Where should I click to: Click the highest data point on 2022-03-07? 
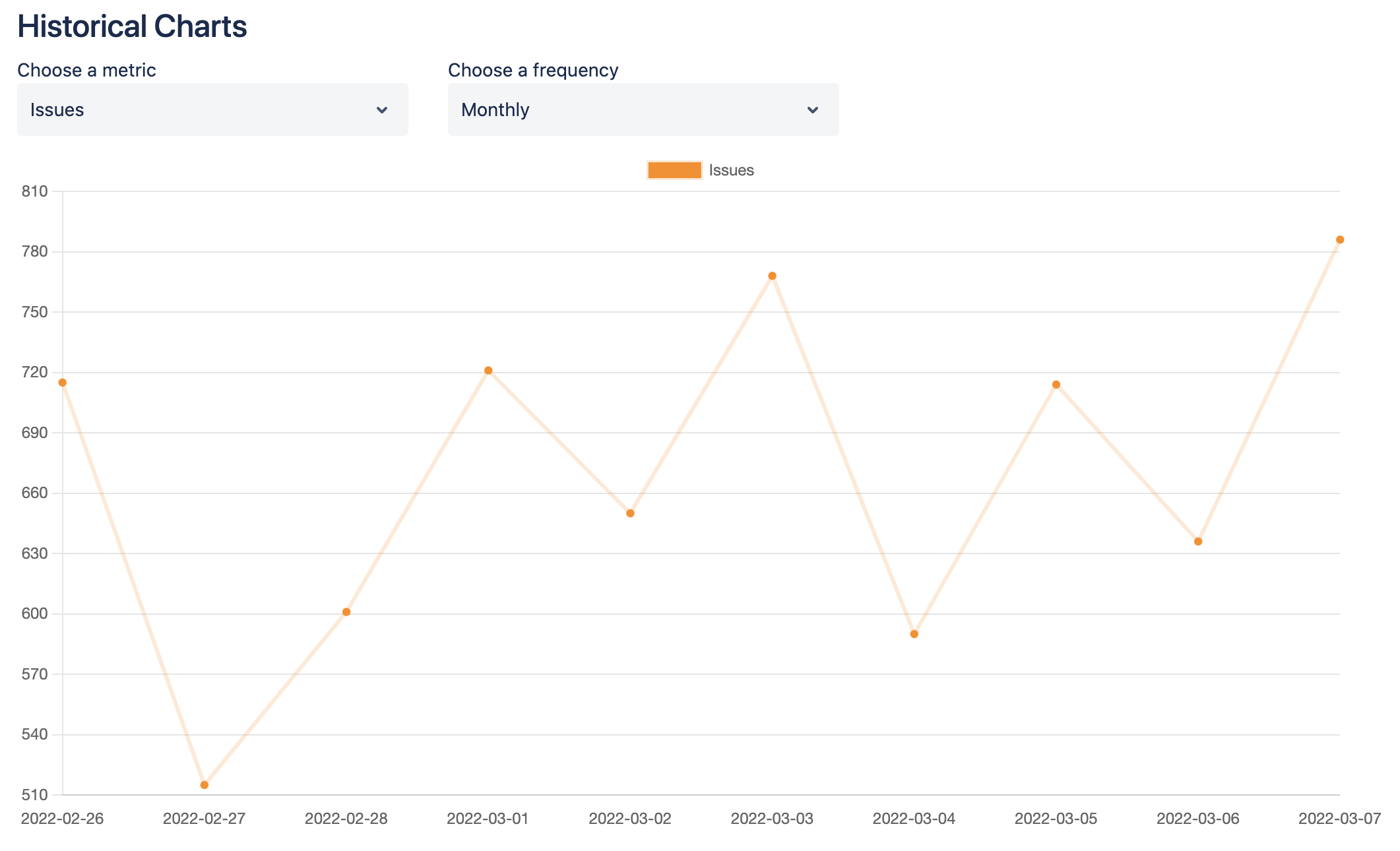[x=1340, y=239]
